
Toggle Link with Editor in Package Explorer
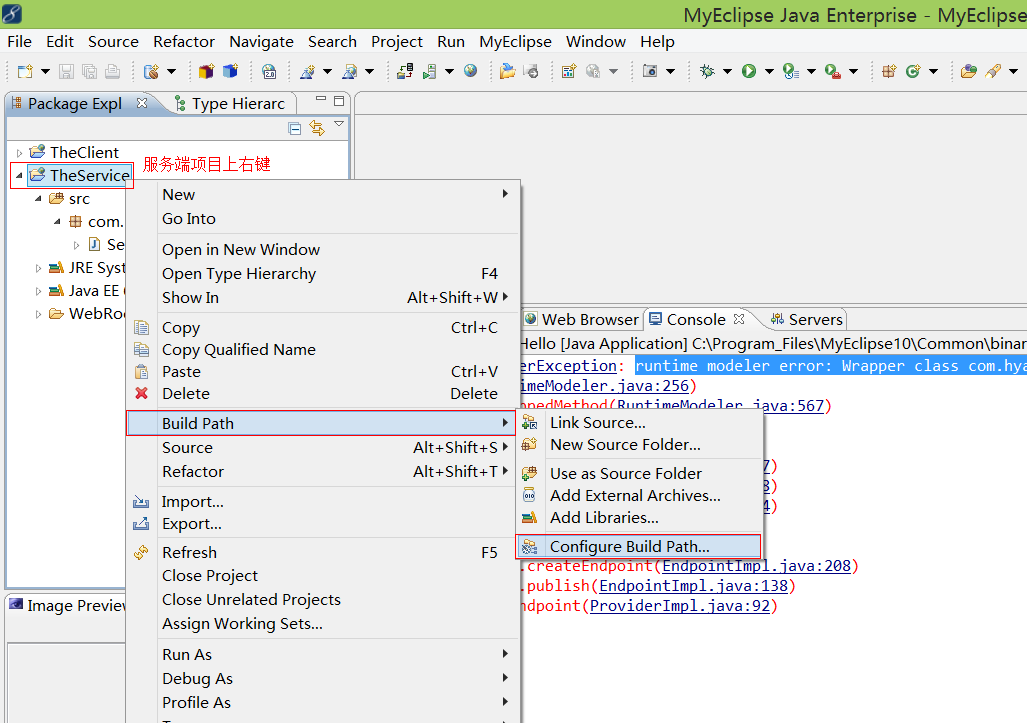coord(317,128)
